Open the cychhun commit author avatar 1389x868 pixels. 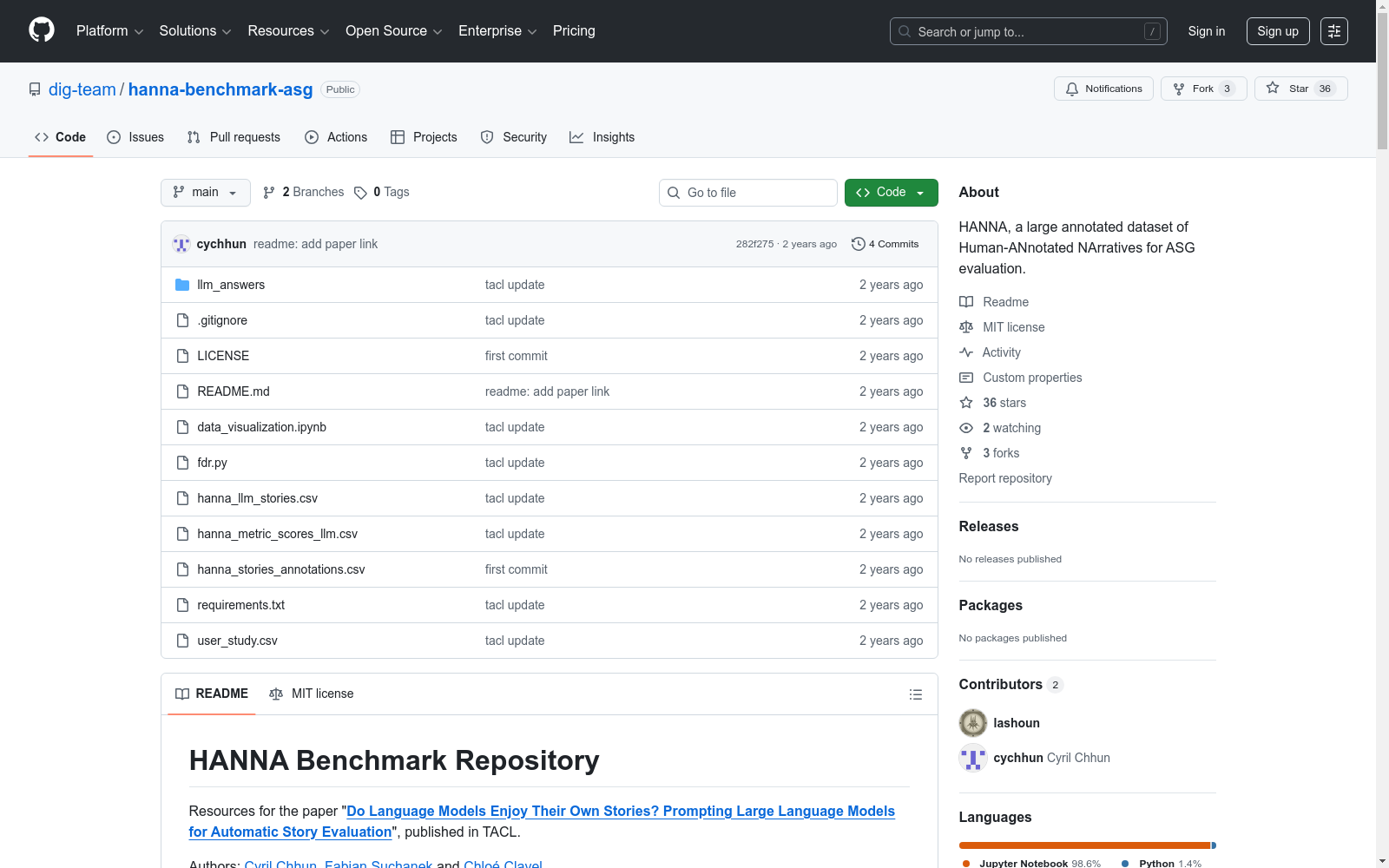[x=181, y=244]
